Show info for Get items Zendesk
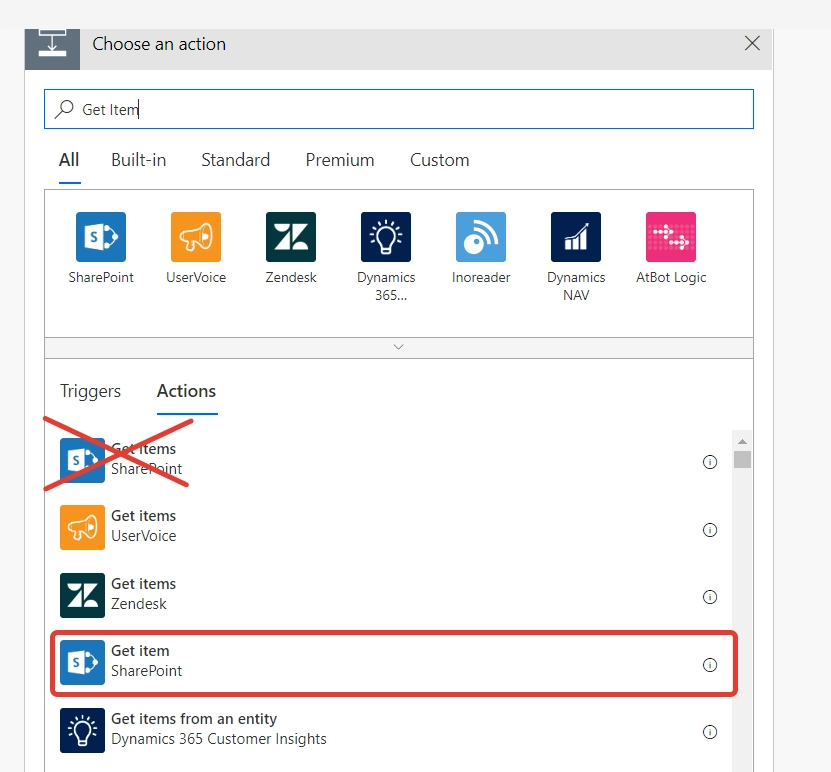 710,597
